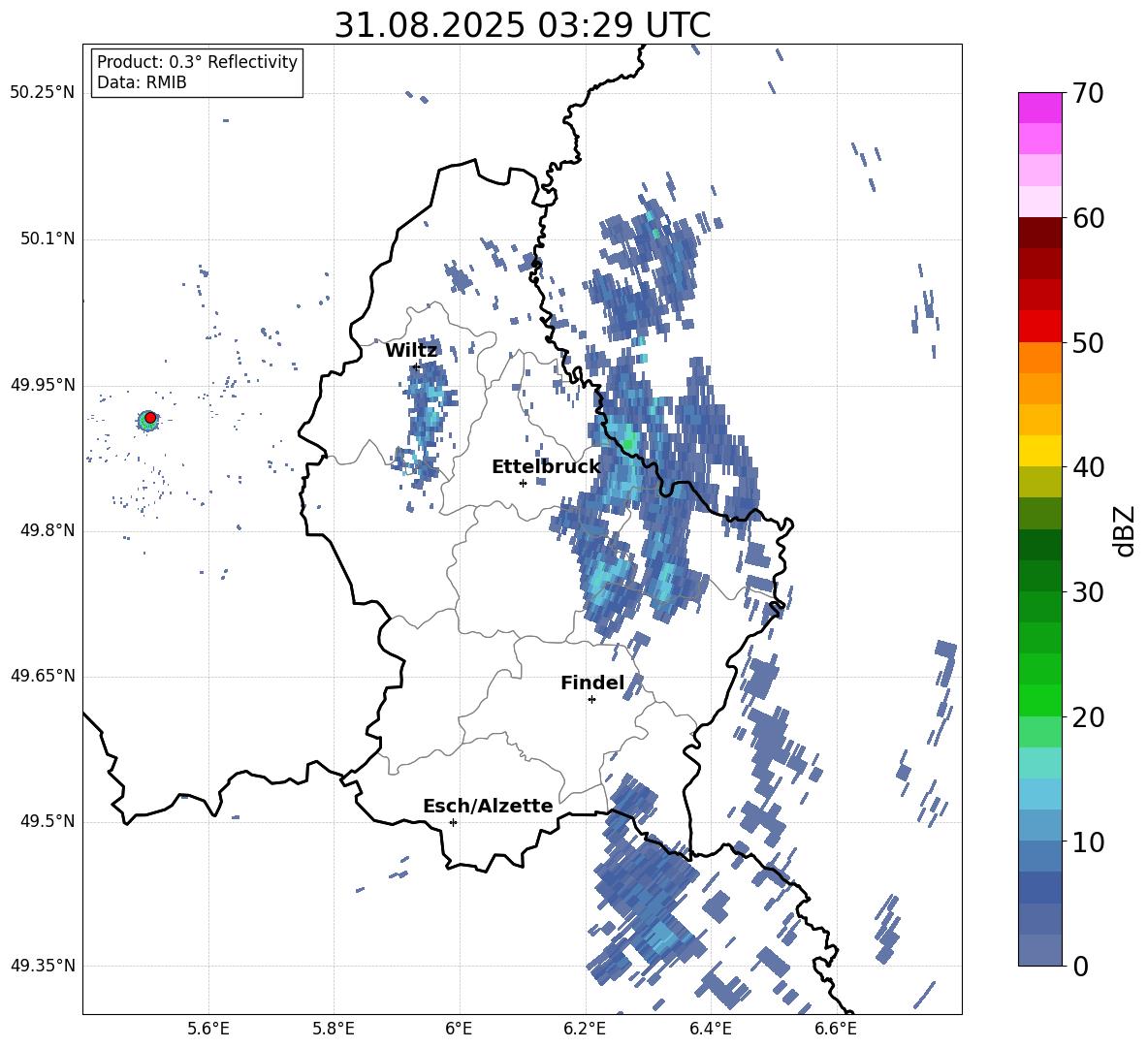Click the colorbar 60 tick label
This screenshot has width=1148, height=1048.
(x=1088, y=218)
